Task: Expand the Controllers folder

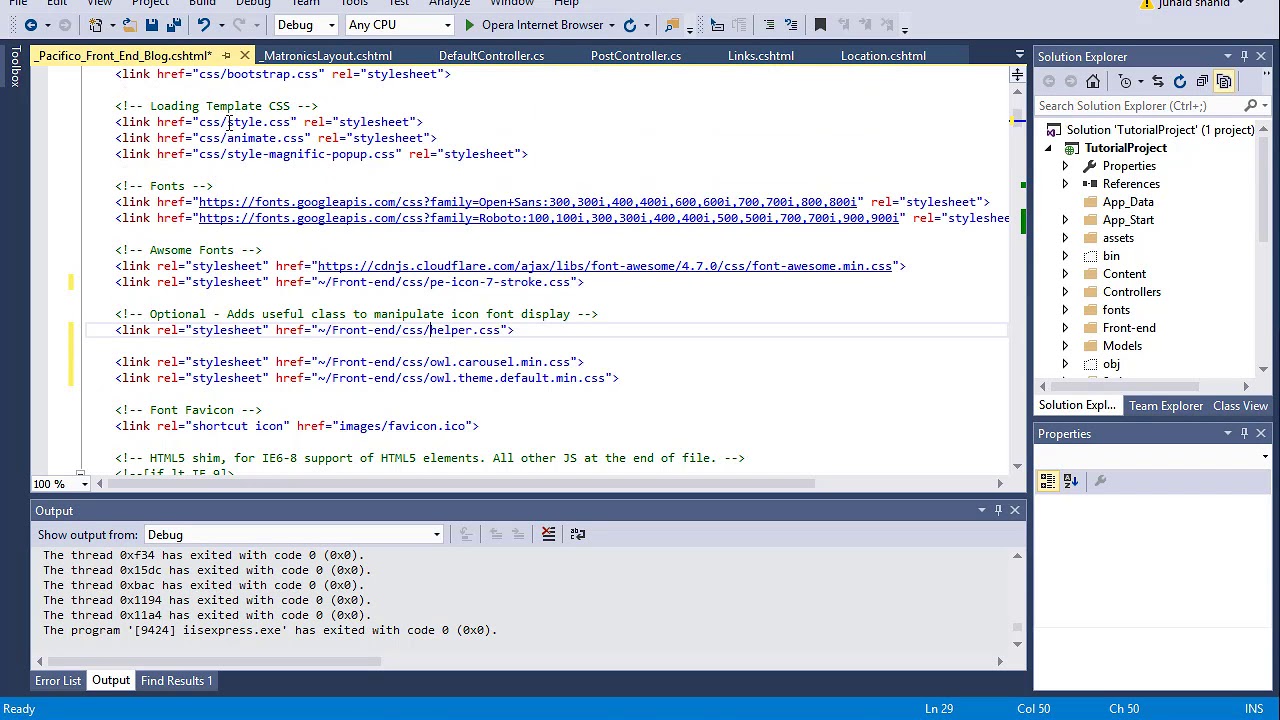Action: click(1065, 291)
